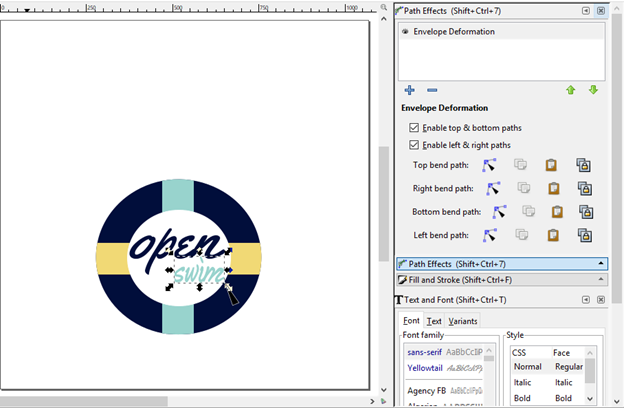624x408 pixels.
Task: Link Left bend path to clipboard path
Action: click(584, 235)
